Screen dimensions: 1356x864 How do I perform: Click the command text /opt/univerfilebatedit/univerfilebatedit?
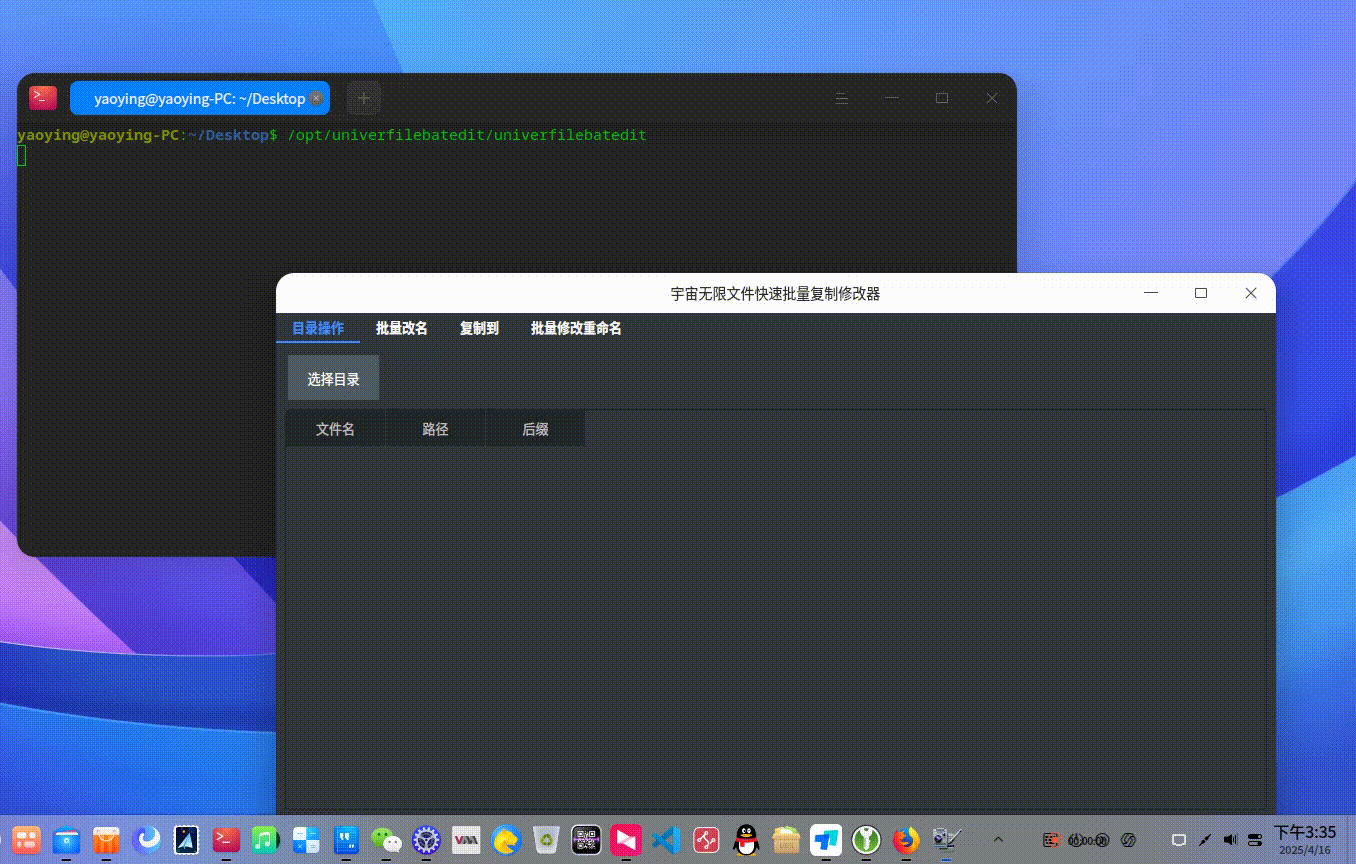pos(467,134)
